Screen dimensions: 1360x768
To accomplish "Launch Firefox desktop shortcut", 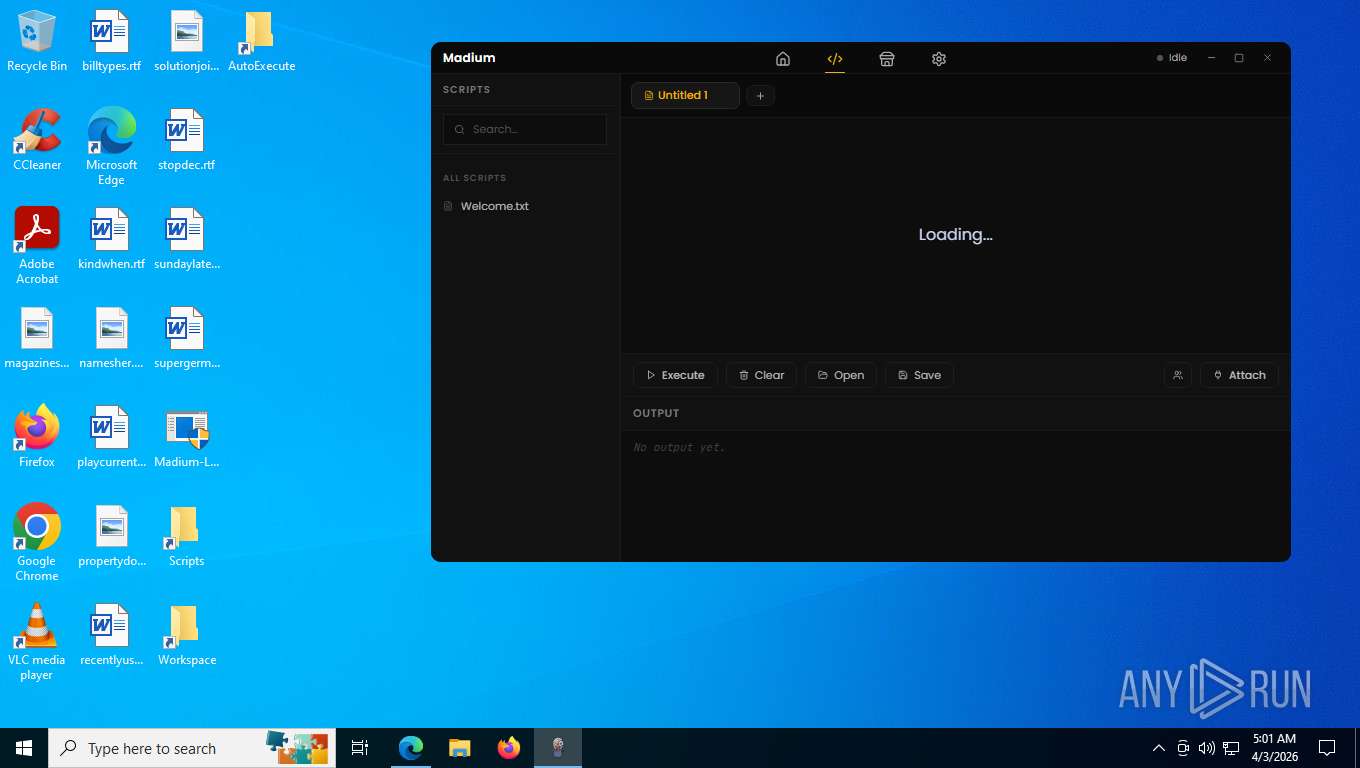I will tap(37, 437).
